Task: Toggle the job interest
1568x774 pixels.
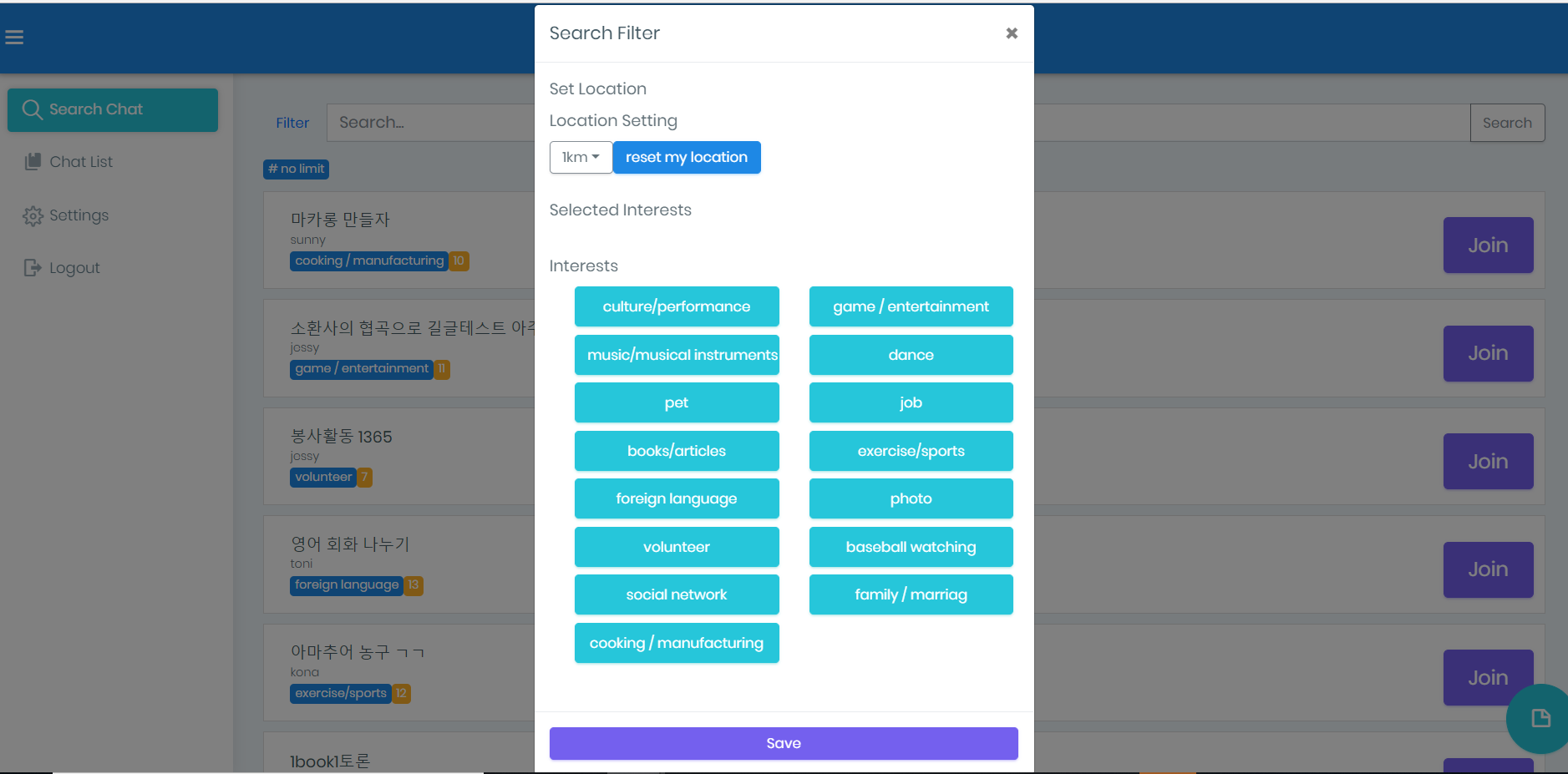Action: click(x=911, y=402)
